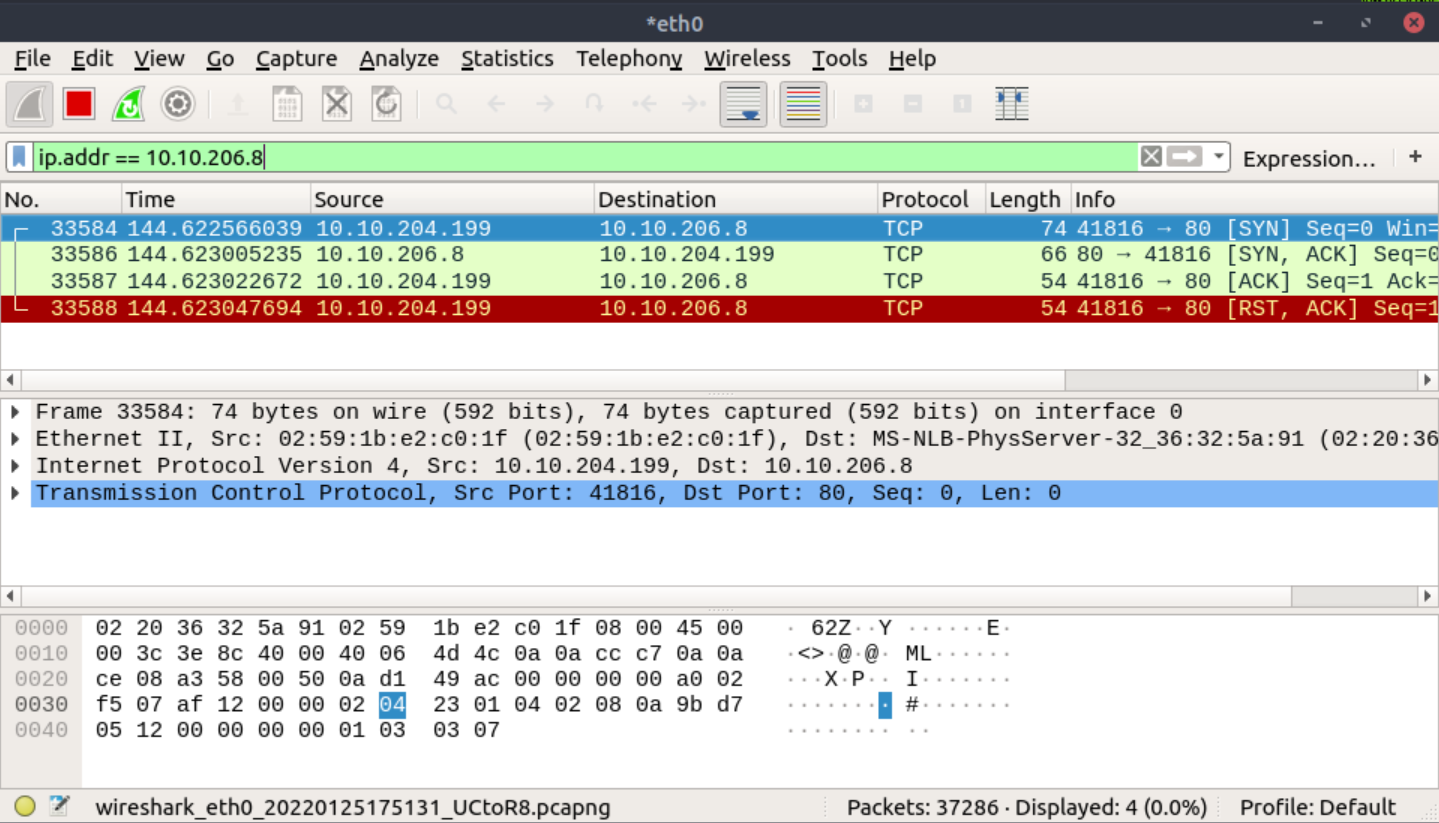Reload the capture file
Image resolution: width=1439 pixels, height=823 pixels.
[x=387, y=103]
